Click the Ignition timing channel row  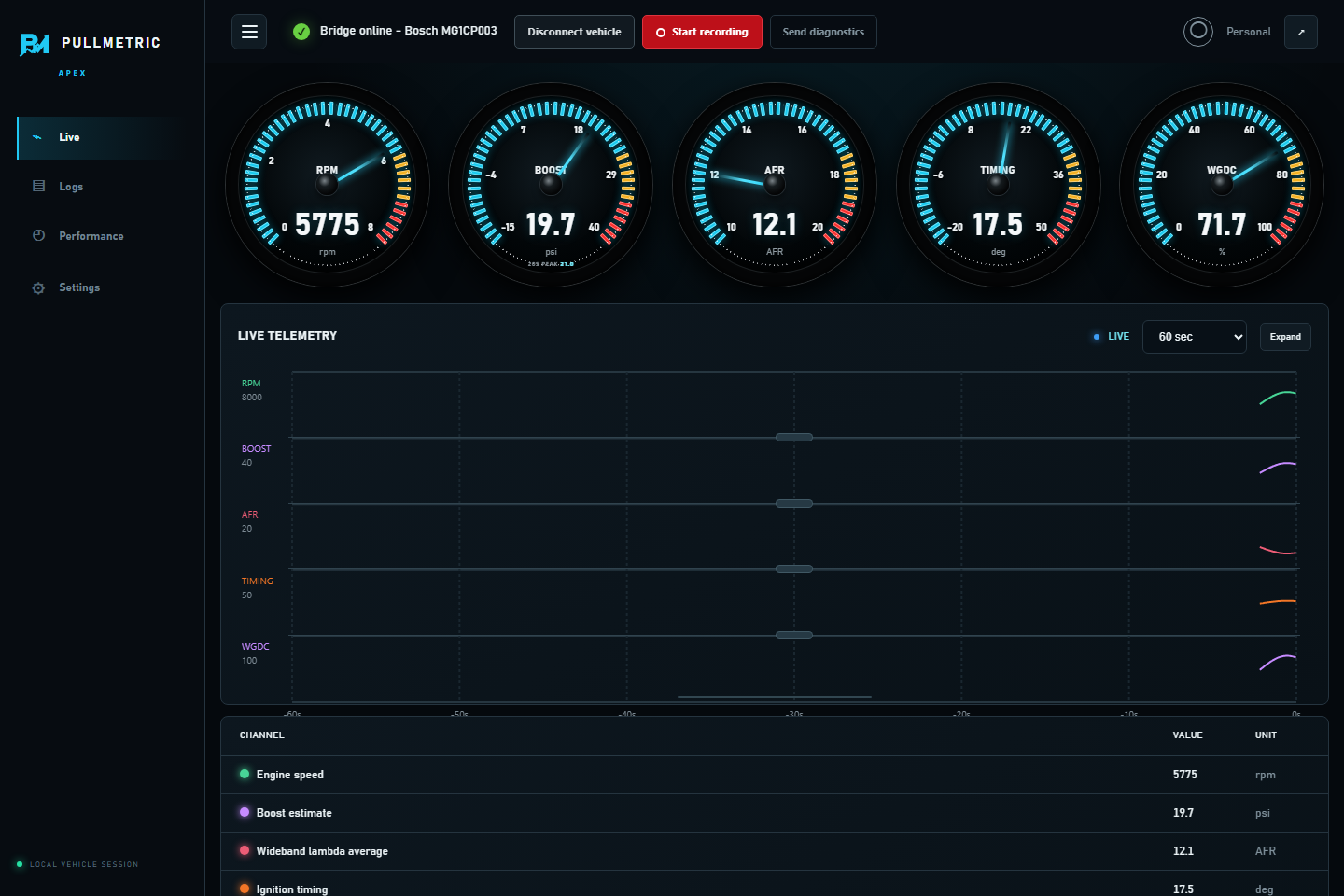coord(775,885)
